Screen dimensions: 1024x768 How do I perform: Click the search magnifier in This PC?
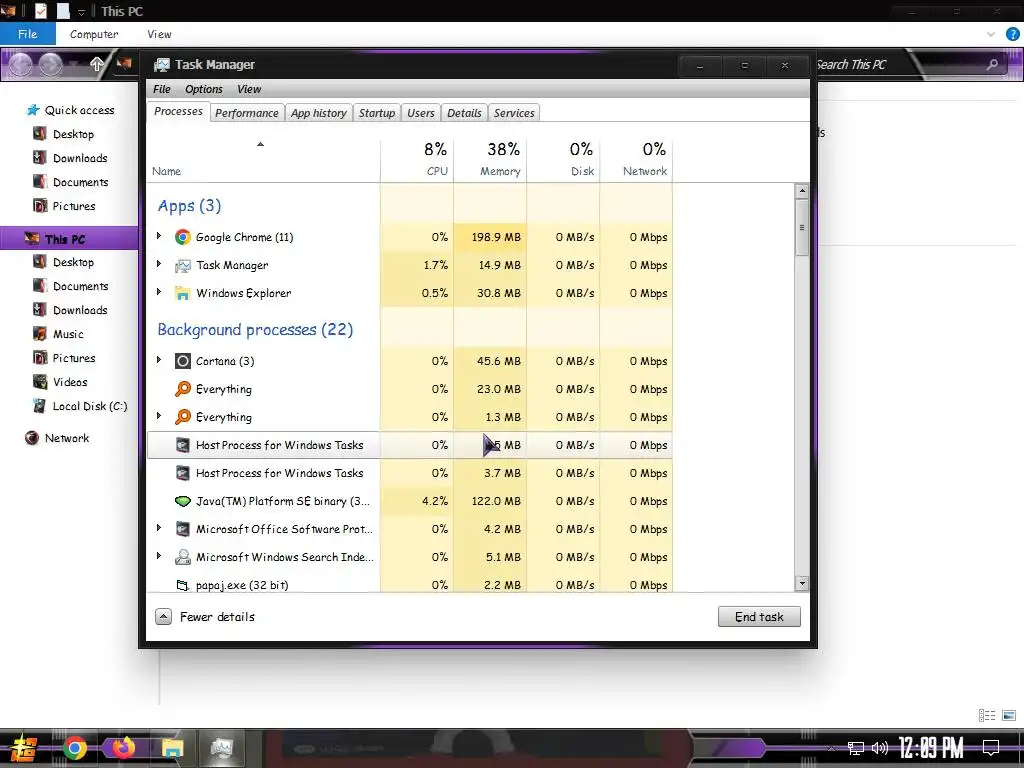point(992,64)
